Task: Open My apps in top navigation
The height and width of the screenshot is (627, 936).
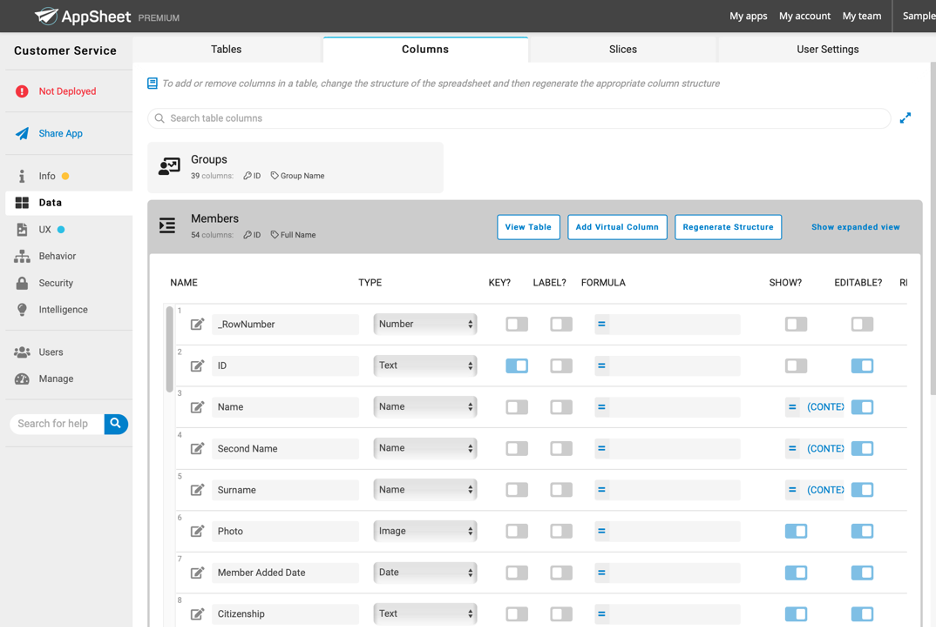Action: pos(748,16)
